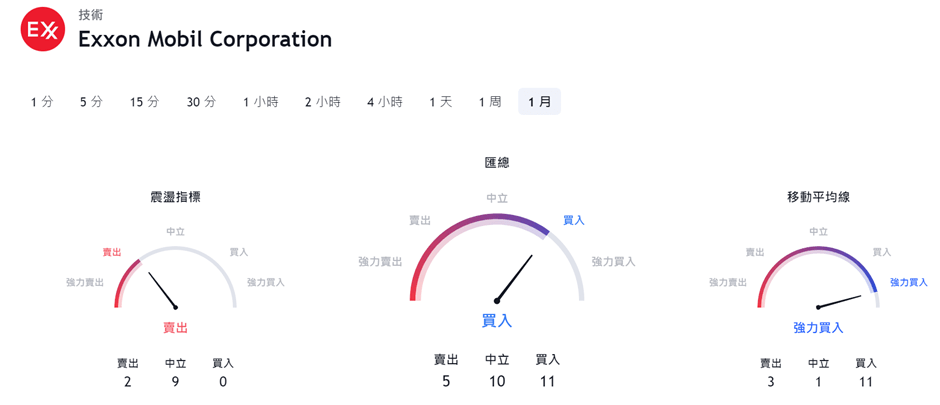Viewport: 940px width, 405px height.
Task: Click the 移動平均線 heading
Action: [818, 197]
